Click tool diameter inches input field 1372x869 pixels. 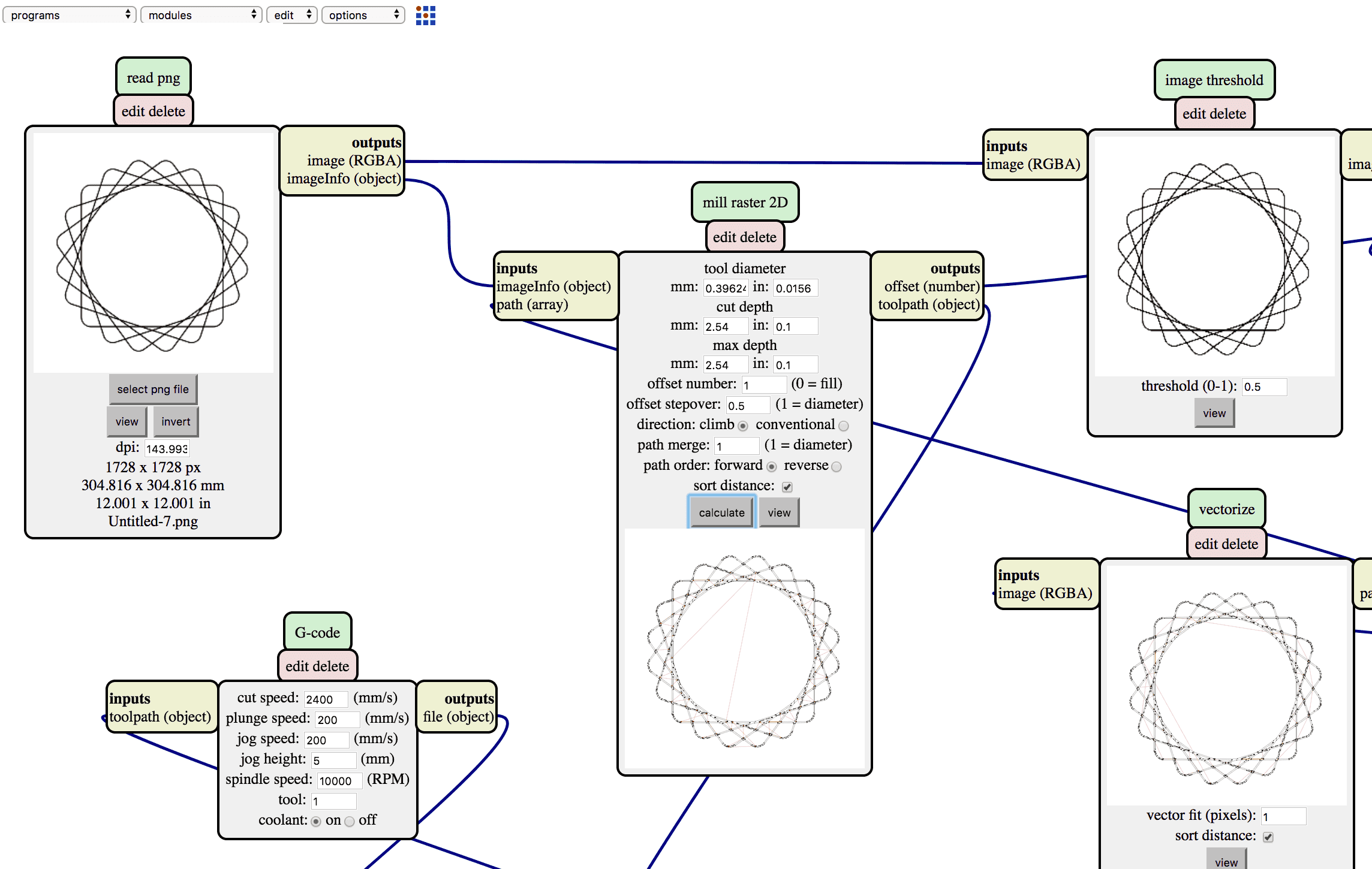tap(796, 288)
